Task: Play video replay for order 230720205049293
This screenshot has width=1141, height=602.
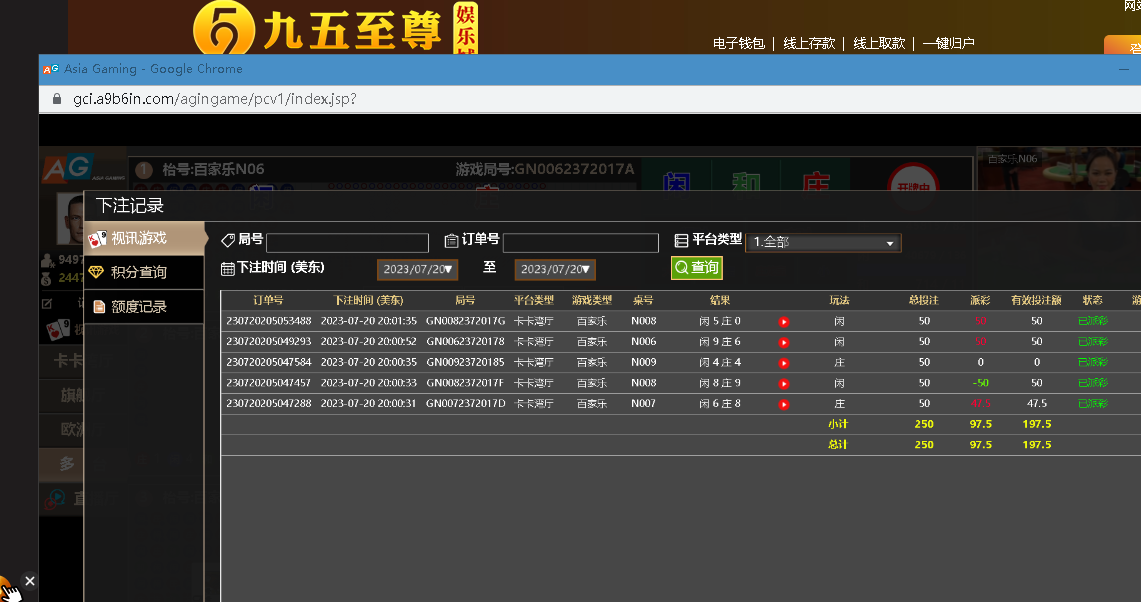Action: (x=784, y=342)
